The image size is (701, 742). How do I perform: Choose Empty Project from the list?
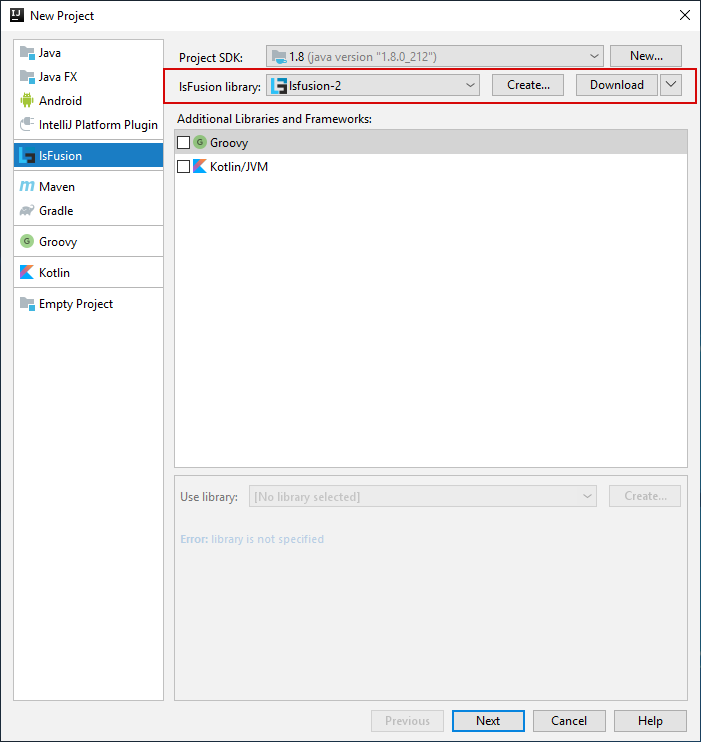point(75,304)
